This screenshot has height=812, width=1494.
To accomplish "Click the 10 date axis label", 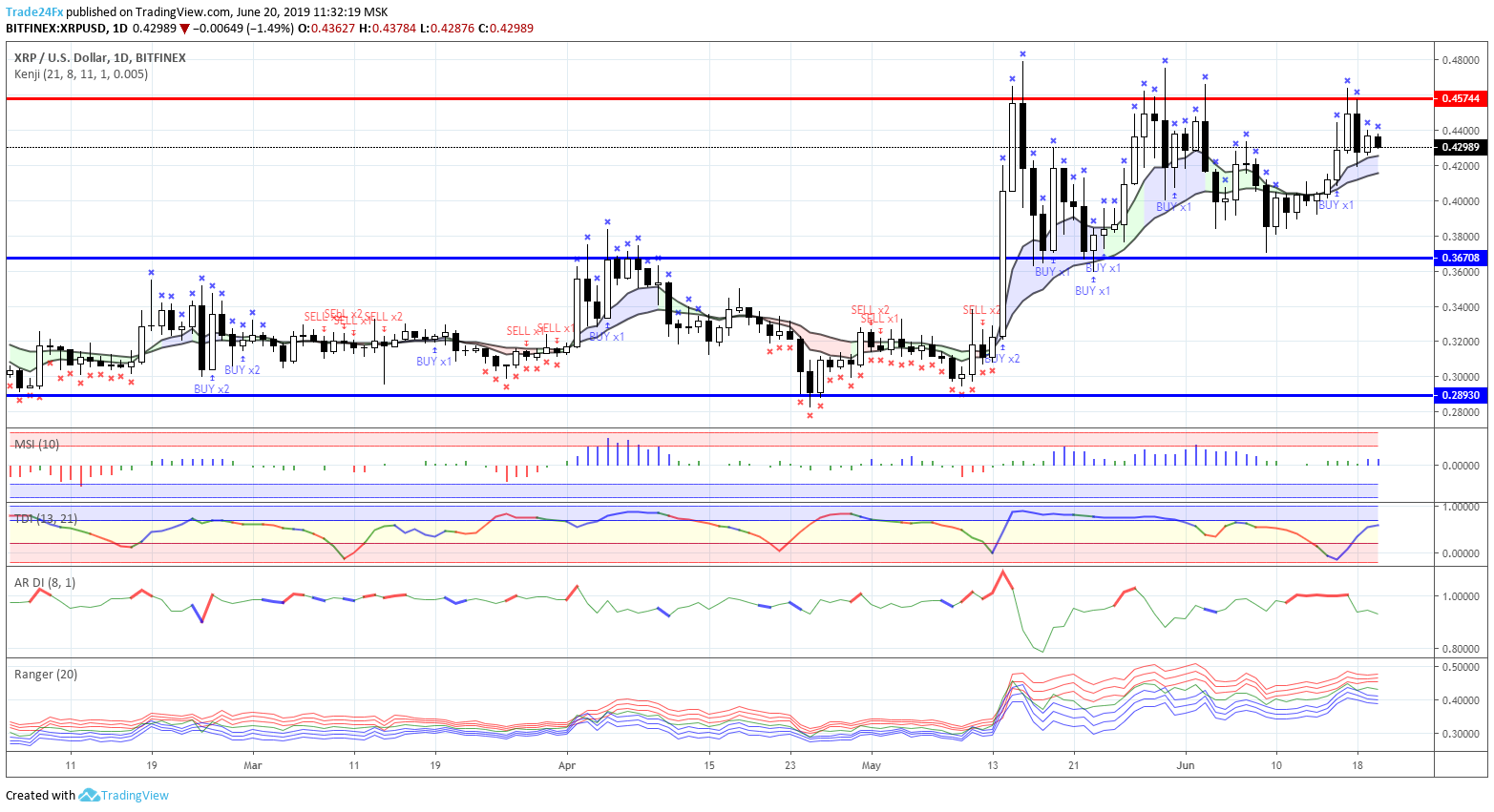I will click(x=1276, y=765).
